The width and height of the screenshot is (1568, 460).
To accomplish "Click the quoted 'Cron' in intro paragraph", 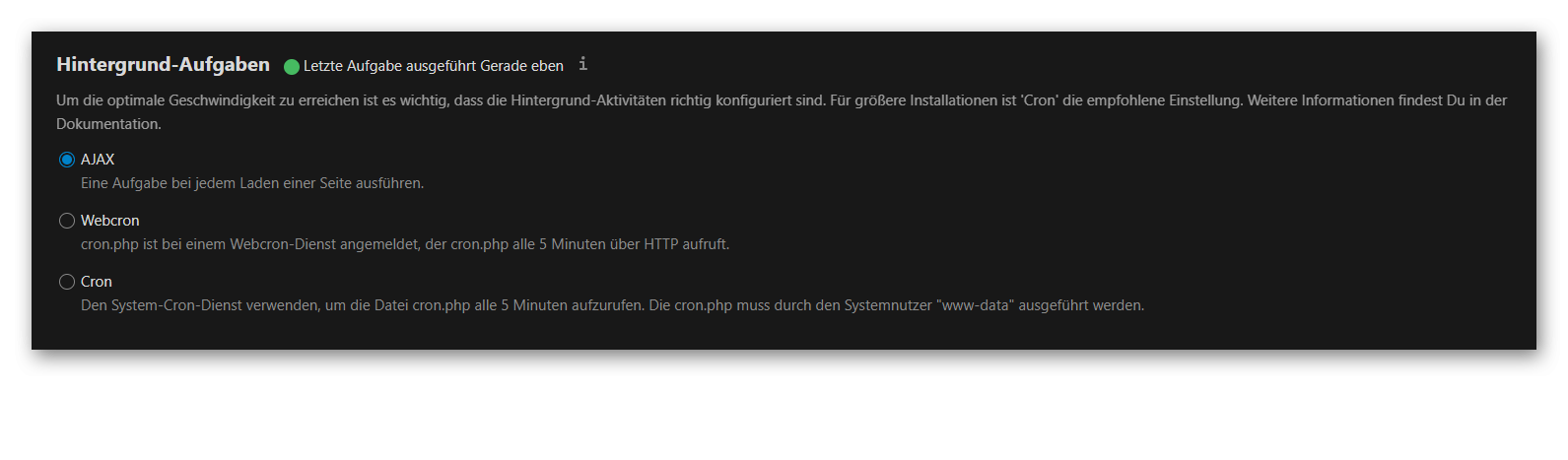I will [1039, 100].
